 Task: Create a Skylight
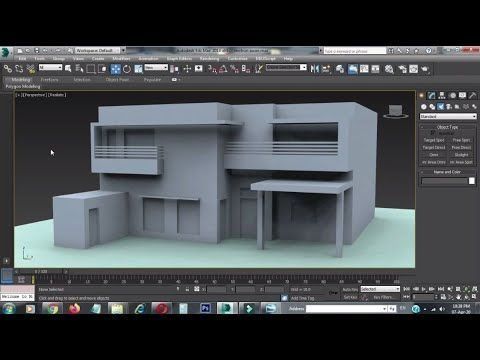pos(461,155)
